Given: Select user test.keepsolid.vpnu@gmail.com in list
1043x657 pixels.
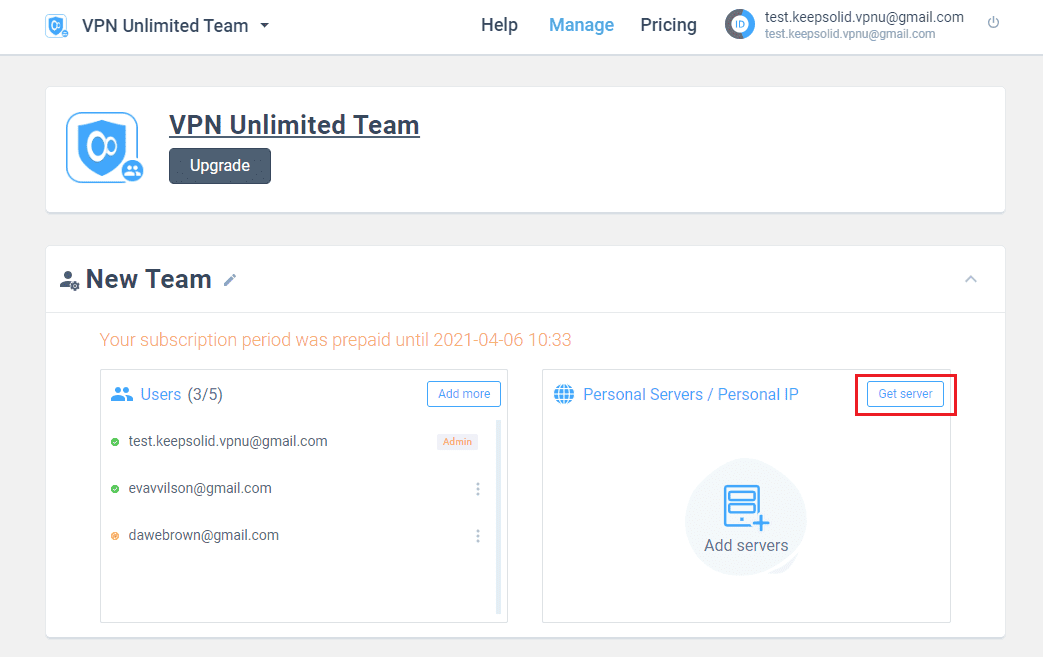Looking at the screenshot, I should (227, 442).
